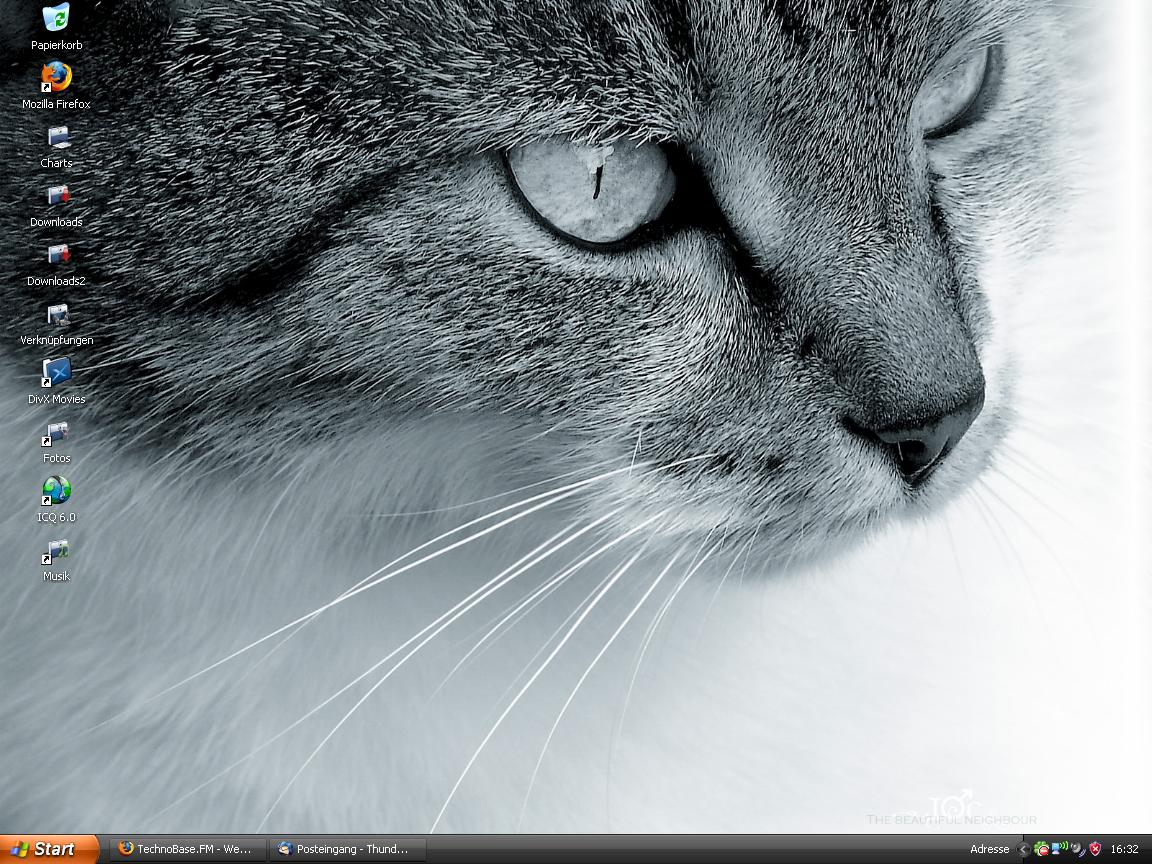Screen dimensions: 1152x864
Task: Switch to TechnoBase.FM Firefox taskbar window
Action: click(187, 849)
